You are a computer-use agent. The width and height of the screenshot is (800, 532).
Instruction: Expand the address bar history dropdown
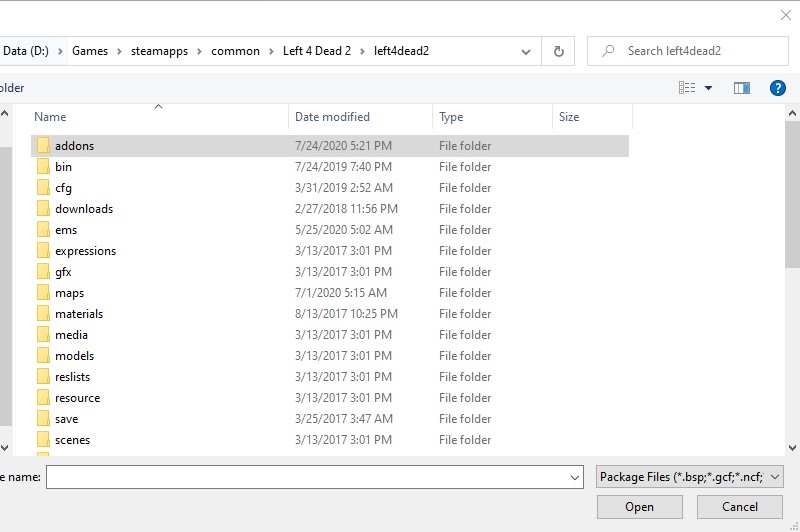pos(527,51)
